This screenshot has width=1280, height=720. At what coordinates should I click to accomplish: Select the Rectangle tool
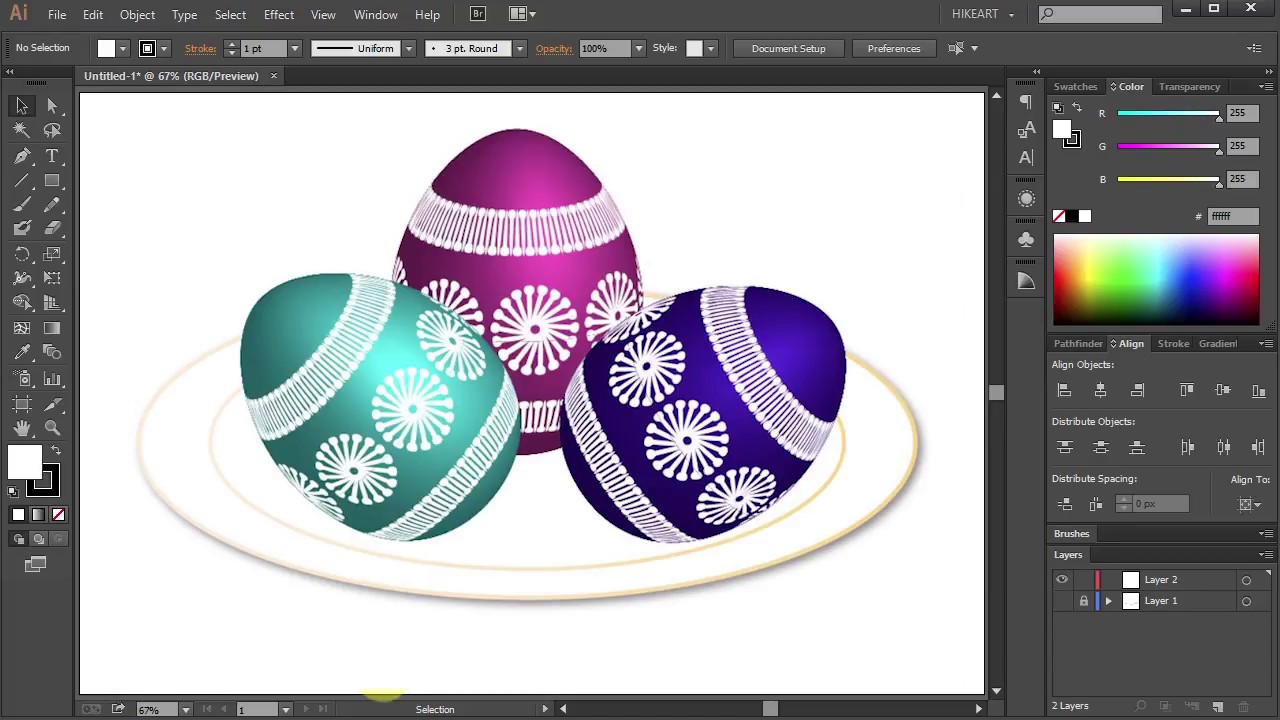click(x=52, y=181)
